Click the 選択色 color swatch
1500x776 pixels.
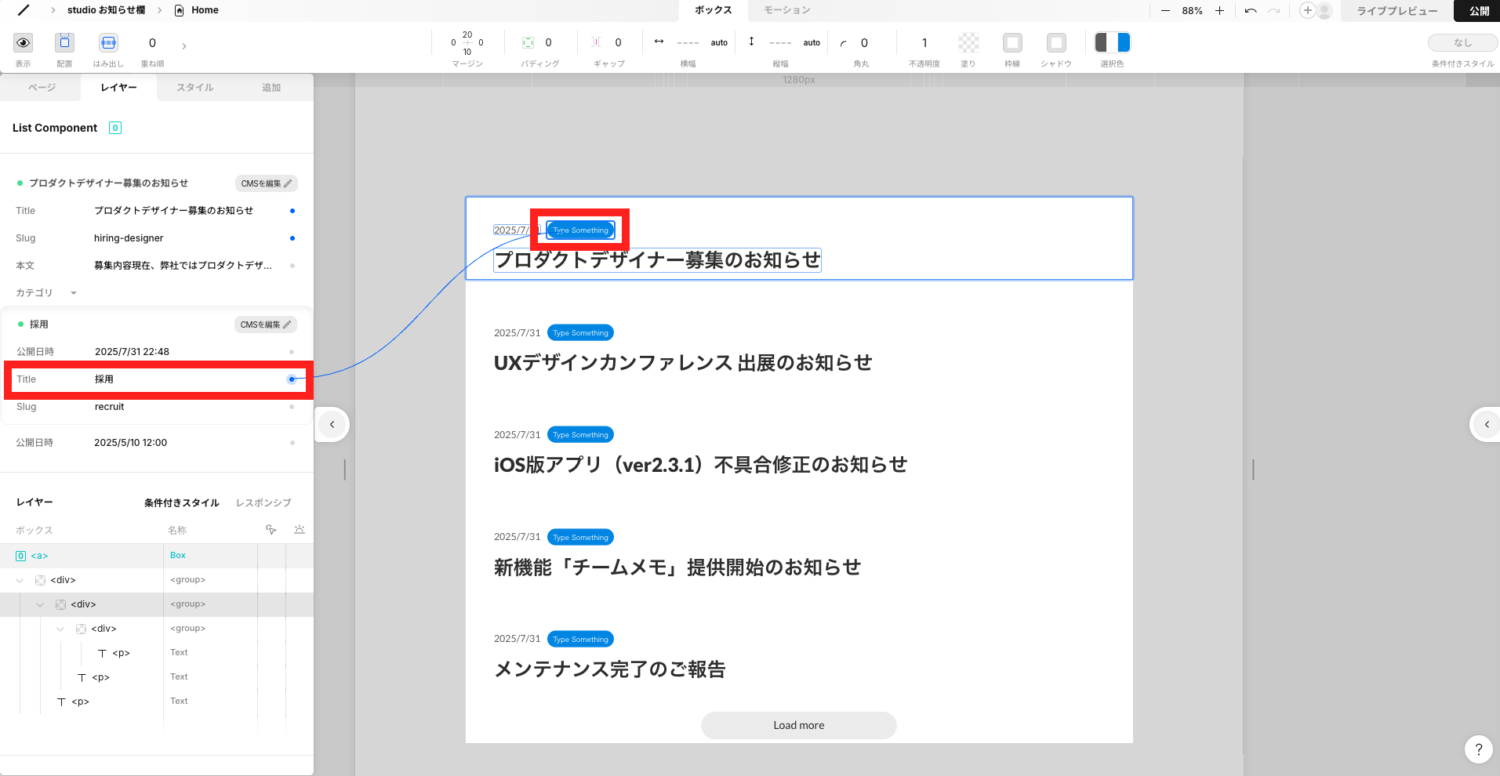coord(1112,43)
